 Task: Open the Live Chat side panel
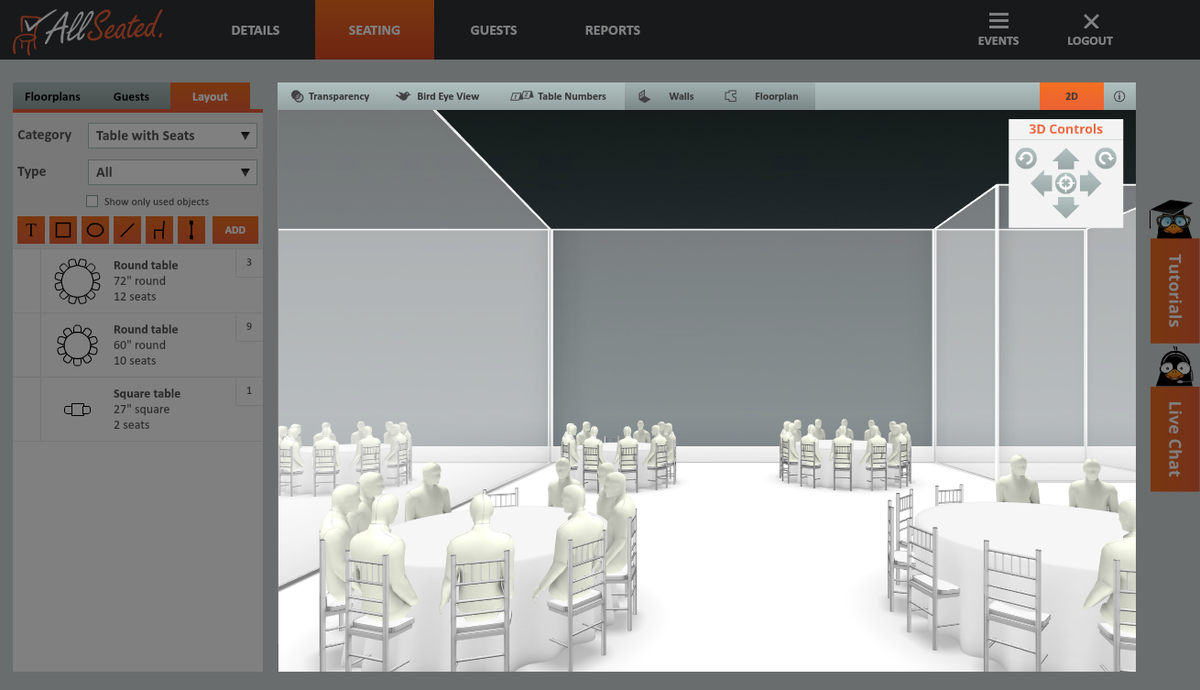click(x=1174, y=439)
